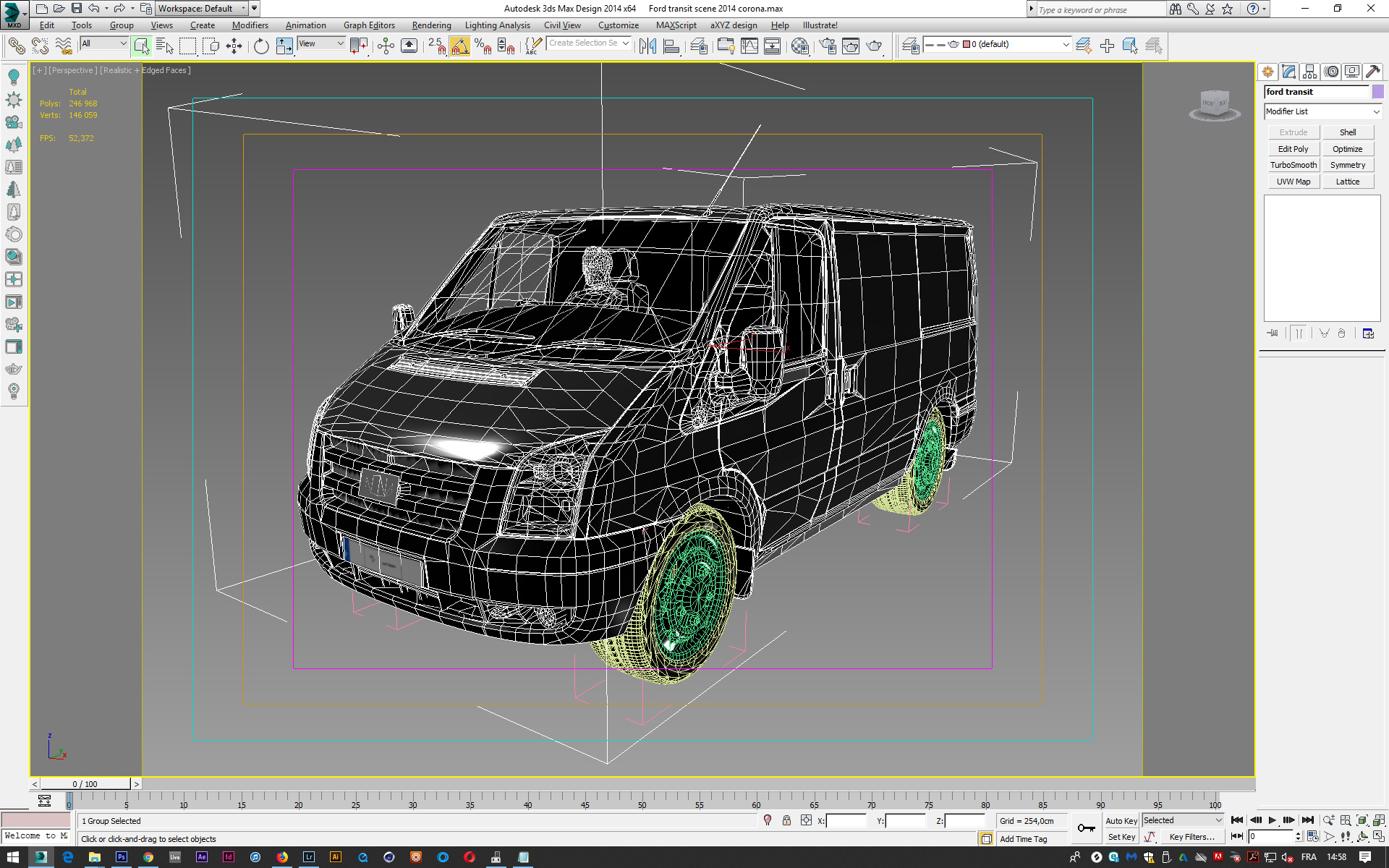
Task: Select the Select and Link tool
Action: 16,46
